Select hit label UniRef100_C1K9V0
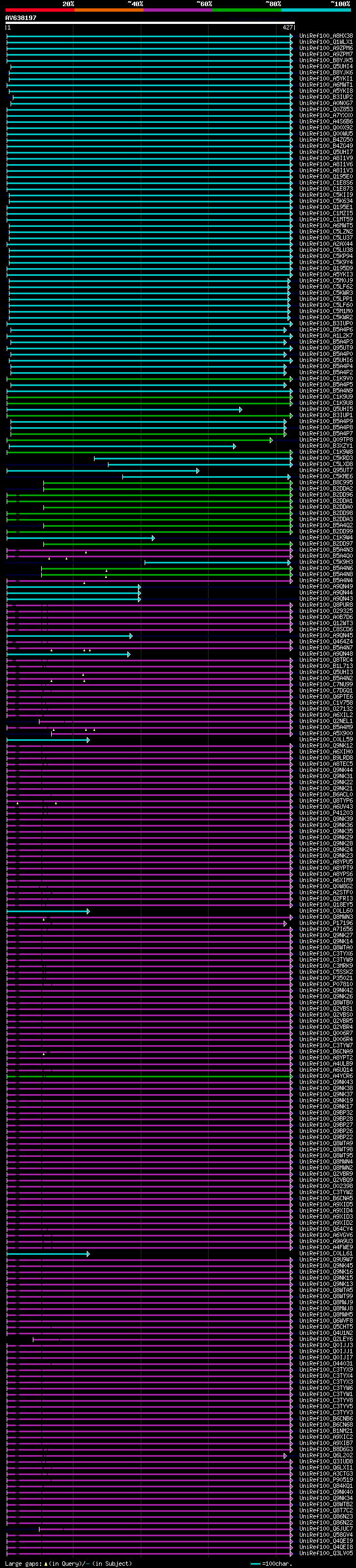Image resolution: width=356 pixels, height=1568 pixels. (x=325, y=379)
